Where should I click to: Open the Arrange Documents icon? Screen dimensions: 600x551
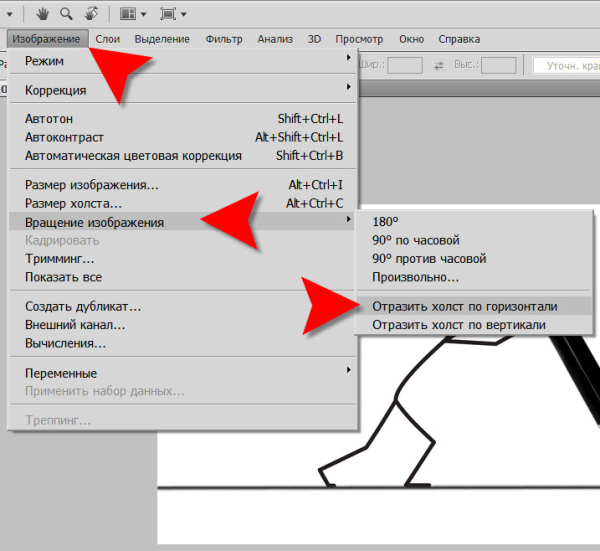click(128, 14)
